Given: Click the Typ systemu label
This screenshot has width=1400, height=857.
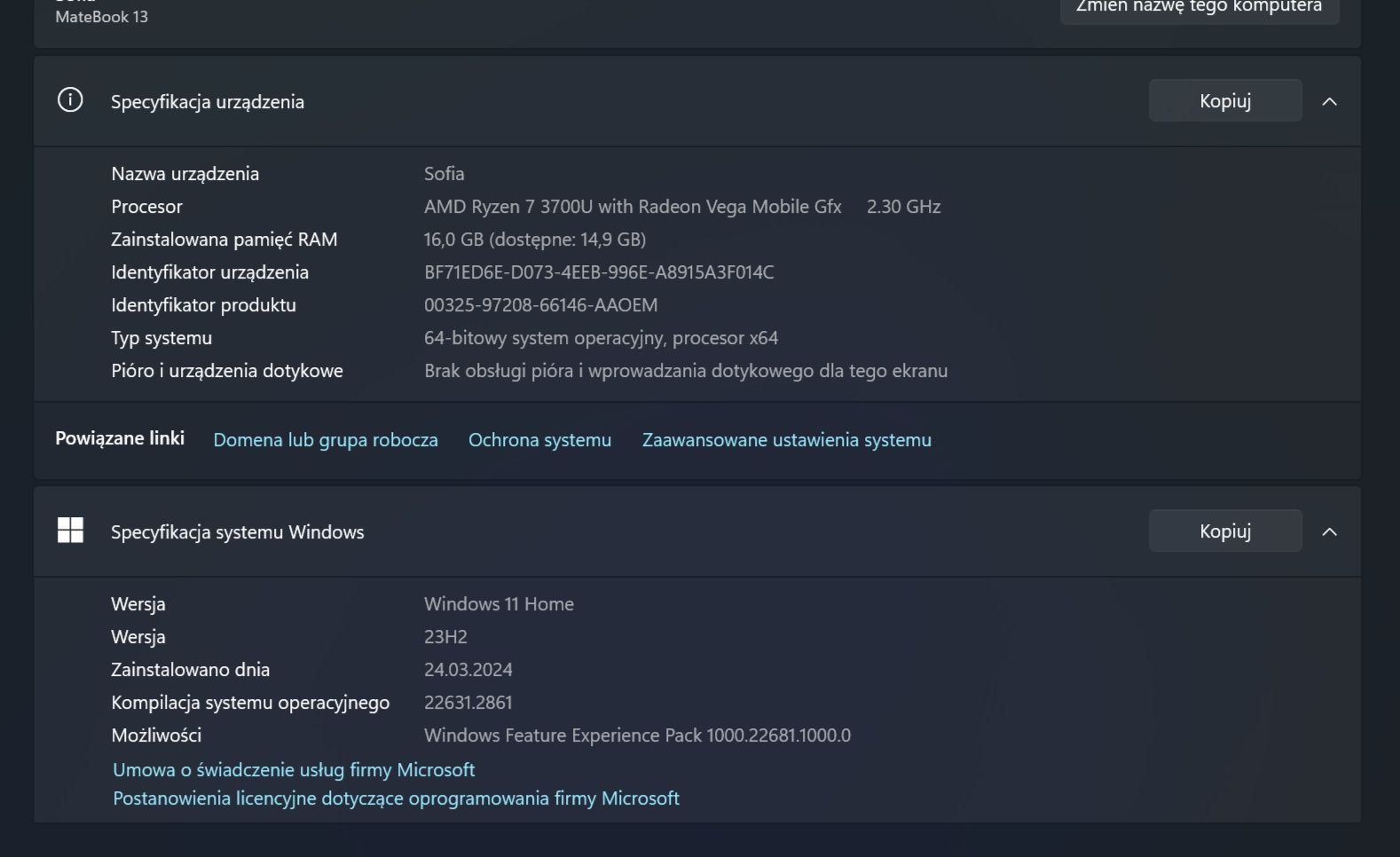Looking at the screenshot, I should click(161, 338).
